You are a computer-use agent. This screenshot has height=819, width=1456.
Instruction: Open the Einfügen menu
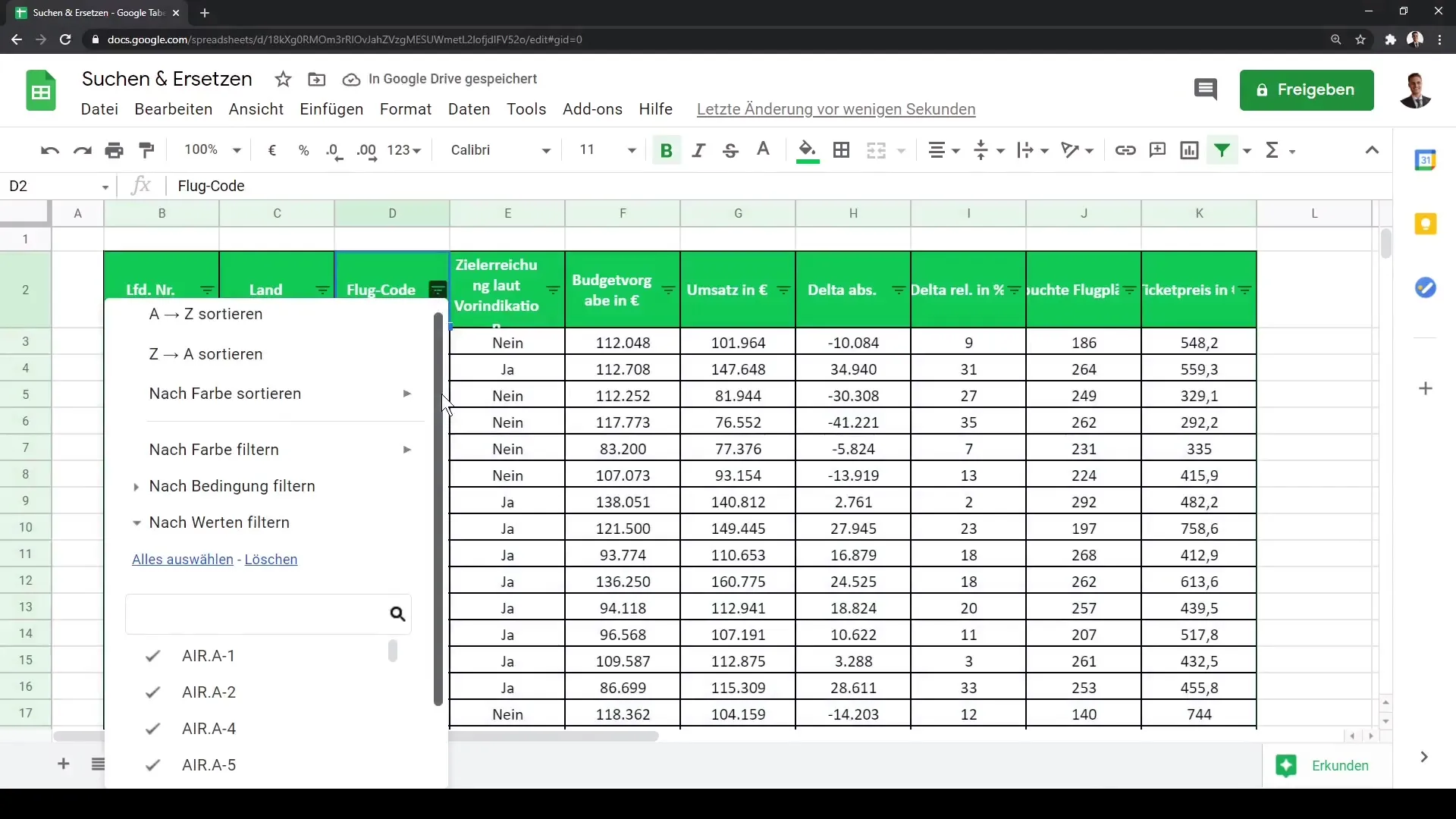pyautogui.click(x=331, y=109)
